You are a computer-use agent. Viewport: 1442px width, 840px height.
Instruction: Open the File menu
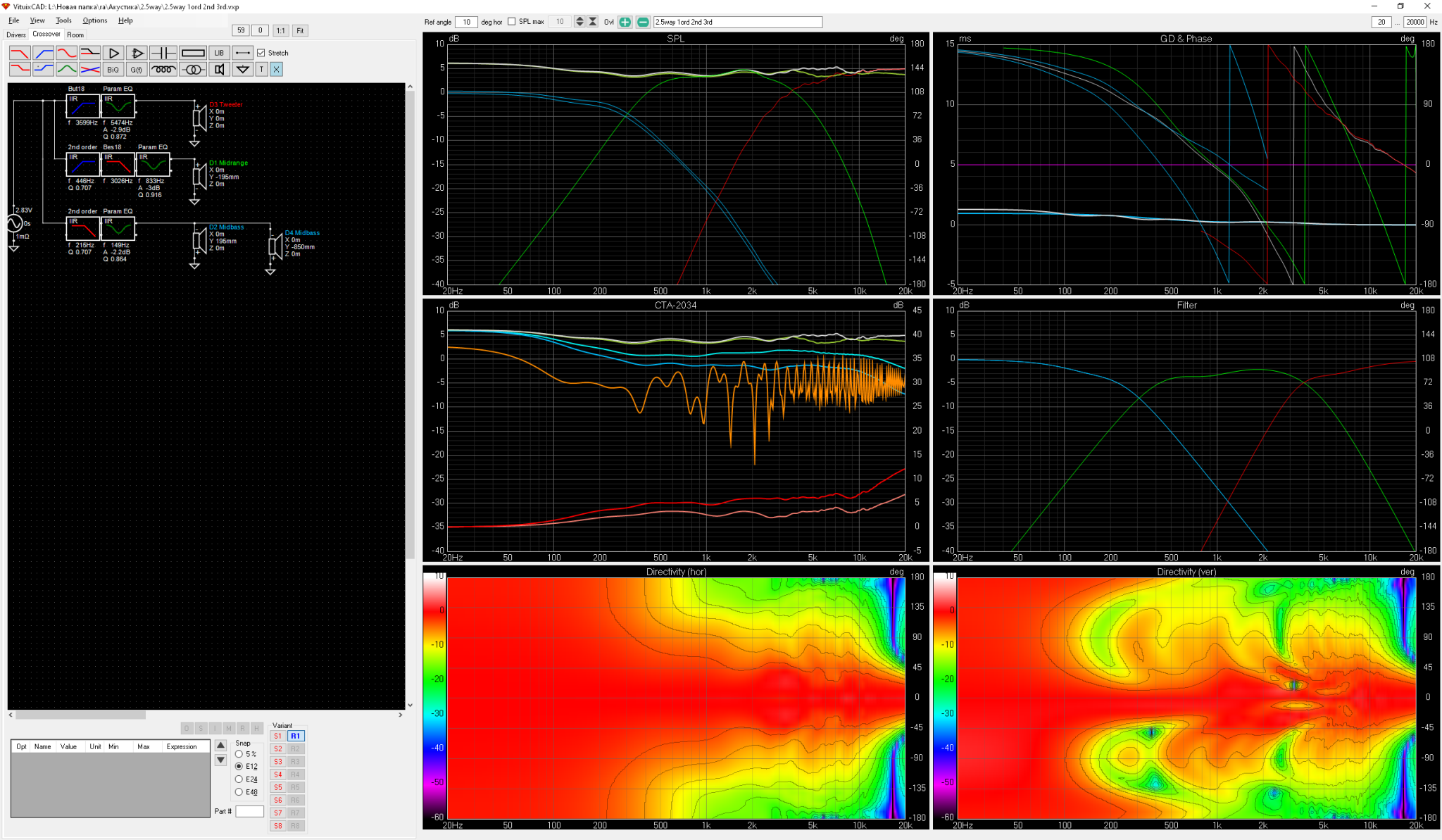[14, 20]
